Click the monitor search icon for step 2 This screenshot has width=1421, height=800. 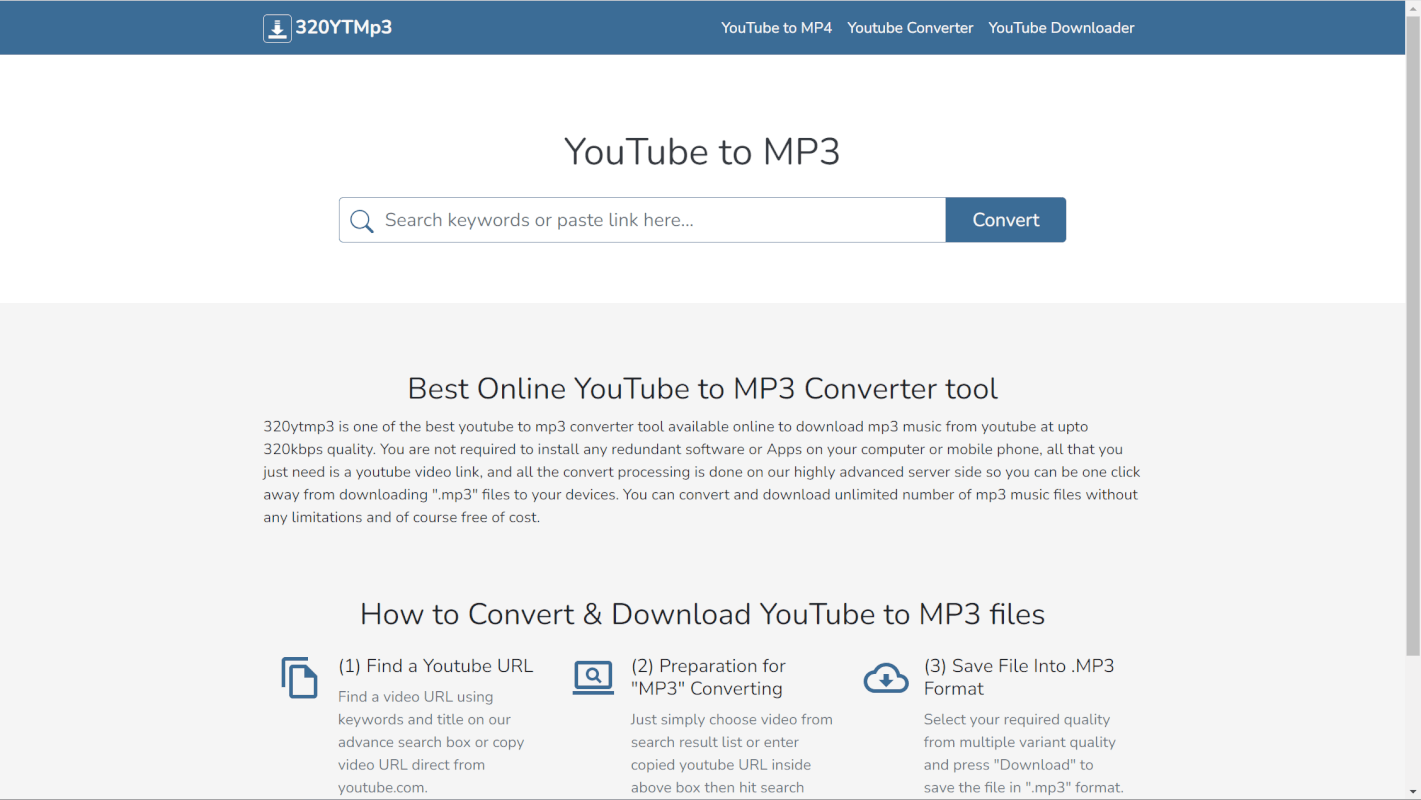[593, 678]
